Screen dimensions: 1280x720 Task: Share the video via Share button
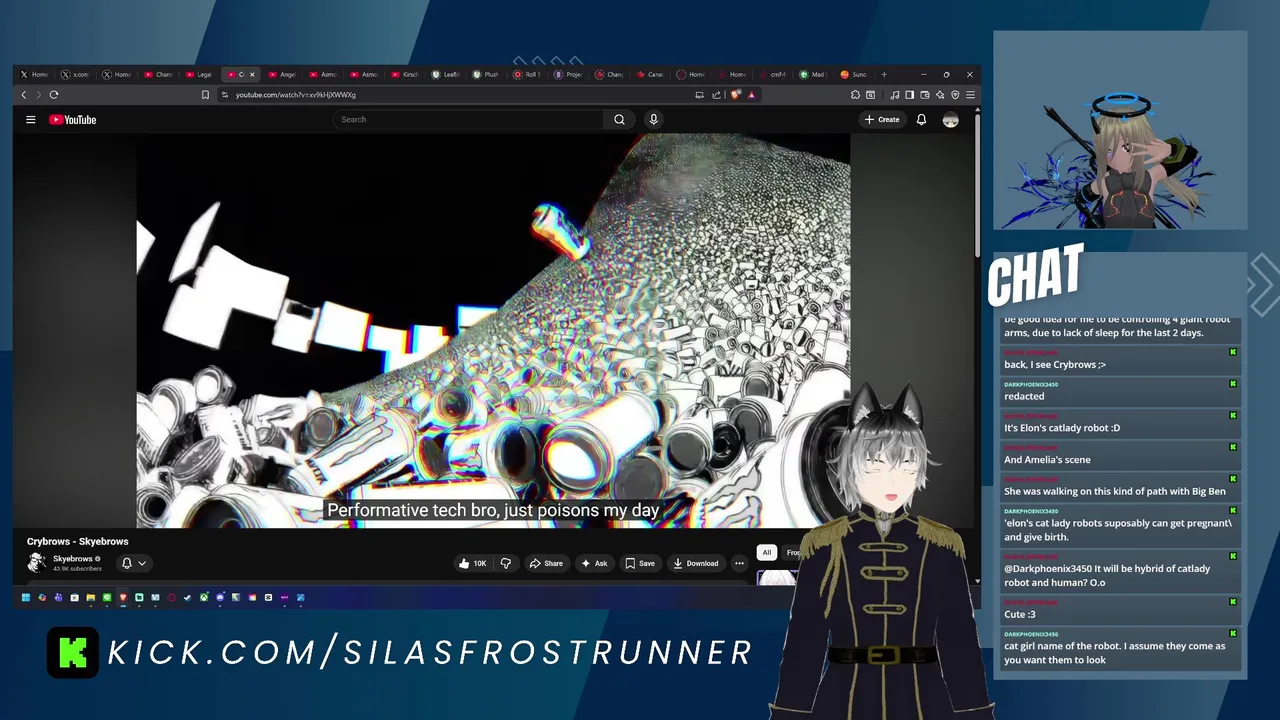(x=546, y=563)
